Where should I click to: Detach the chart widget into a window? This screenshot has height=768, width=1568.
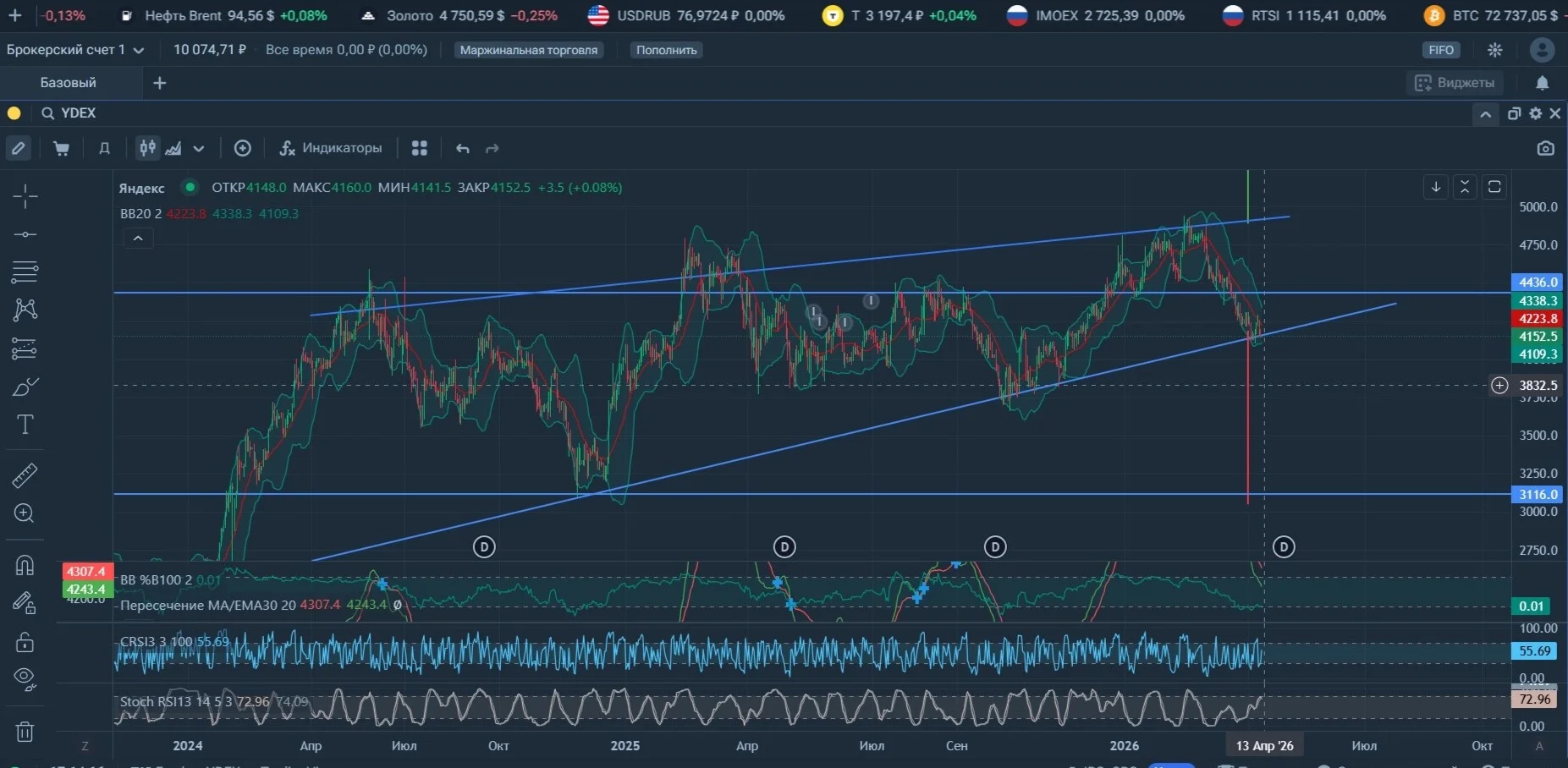tap(1515, 113)
